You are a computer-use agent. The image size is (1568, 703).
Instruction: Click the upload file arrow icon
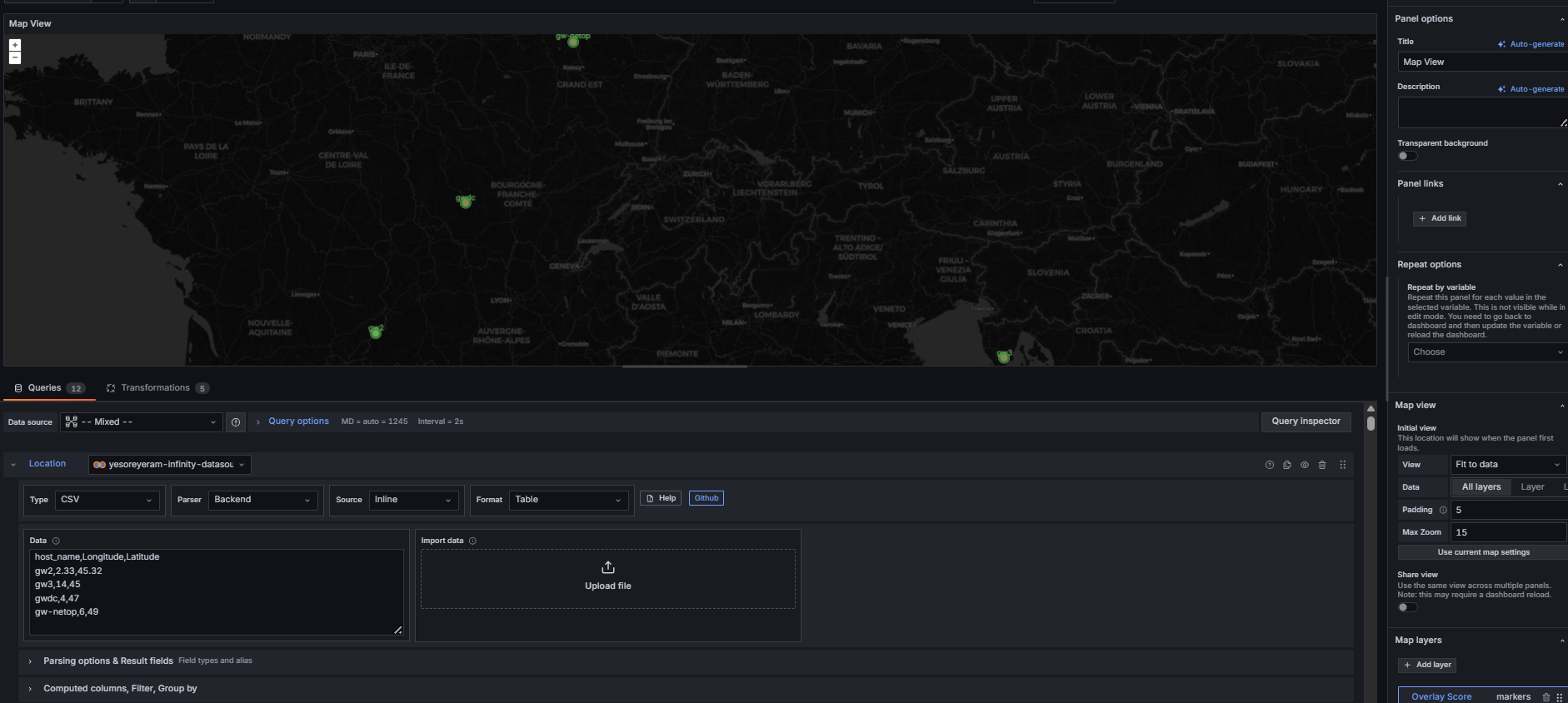(x=608, y=567)
